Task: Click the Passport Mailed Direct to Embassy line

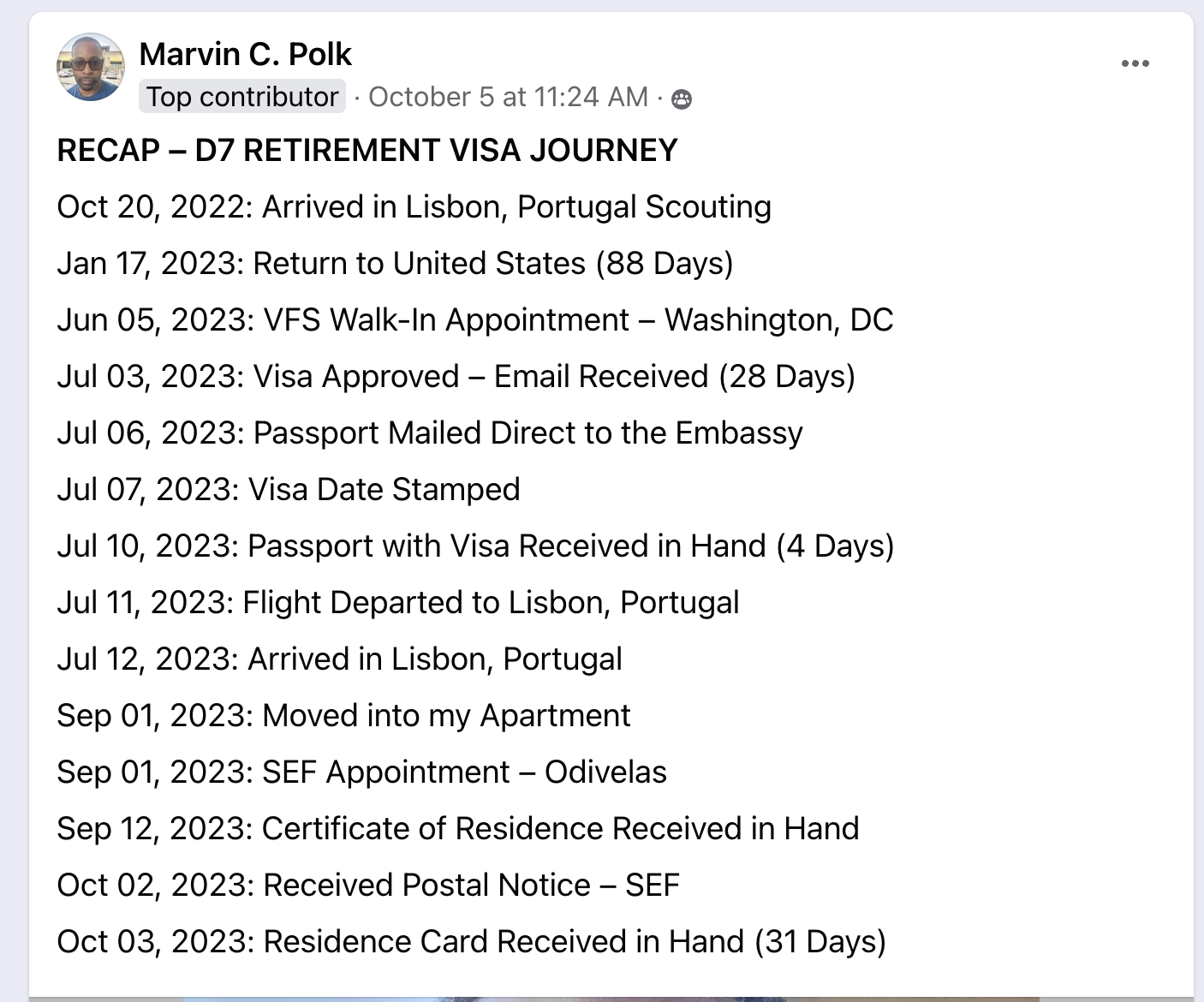Action: [x=429, y=433]
